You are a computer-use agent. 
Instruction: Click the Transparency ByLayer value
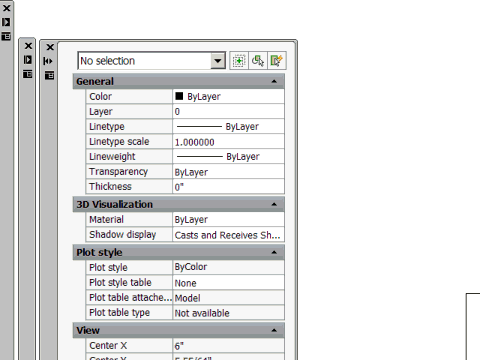pos(229,172)
